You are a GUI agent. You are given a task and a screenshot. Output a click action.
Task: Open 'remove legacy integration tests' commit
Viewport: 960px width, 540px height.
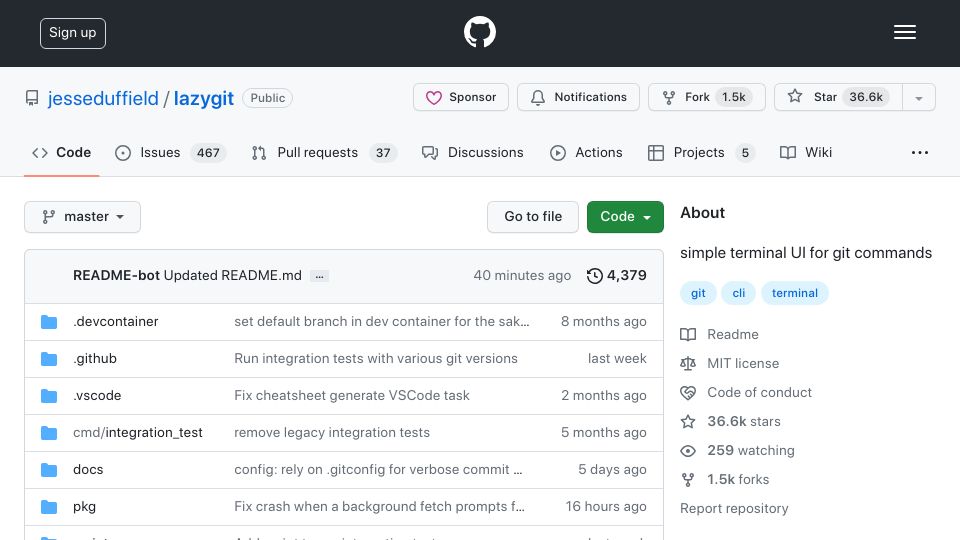coord(332,432)
